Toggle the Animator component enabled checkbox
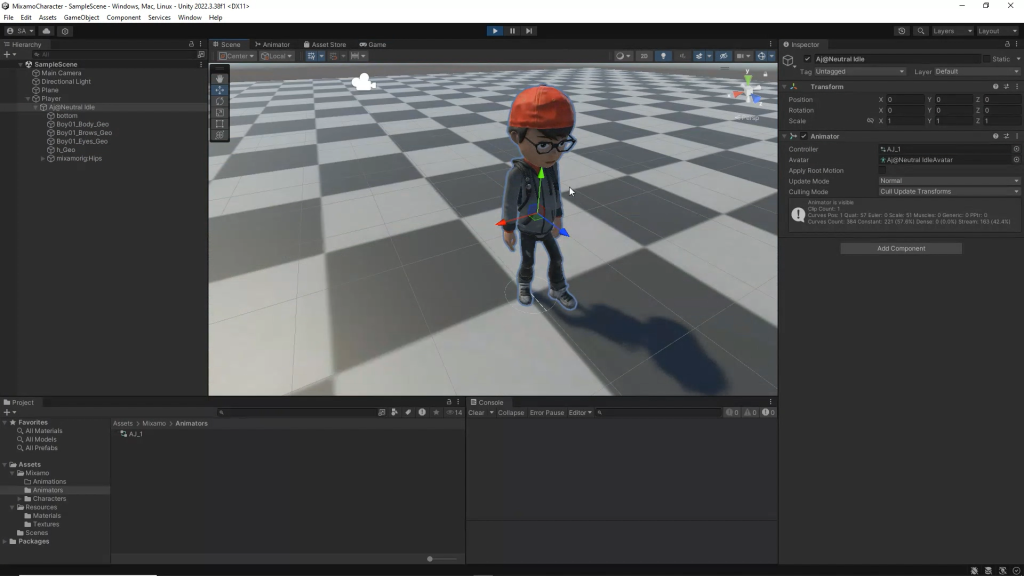The width and height of the screenshot is (1024, 576). 804,136
